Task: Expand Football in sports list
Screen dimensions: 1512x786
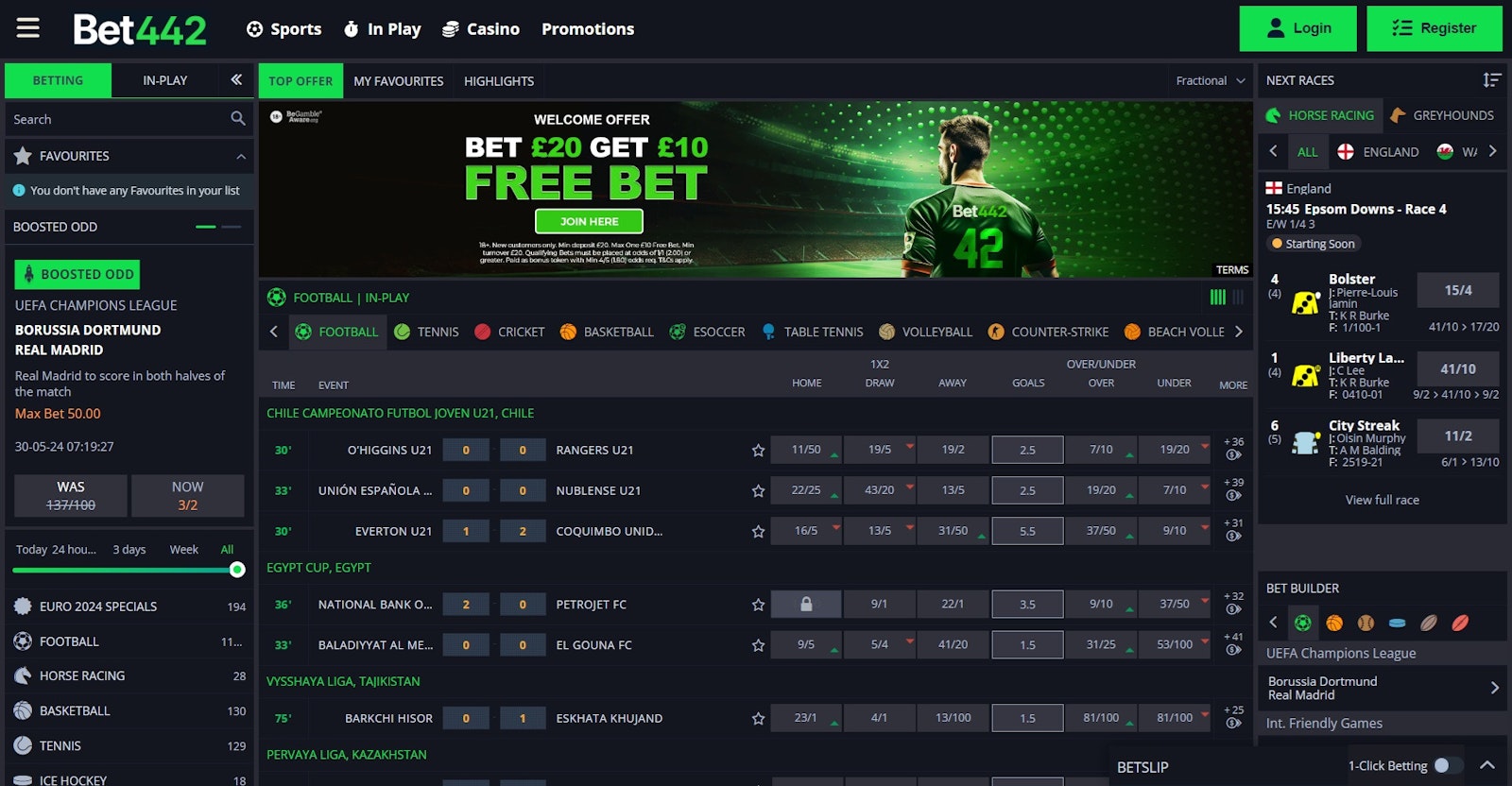Action: point(129,641)
